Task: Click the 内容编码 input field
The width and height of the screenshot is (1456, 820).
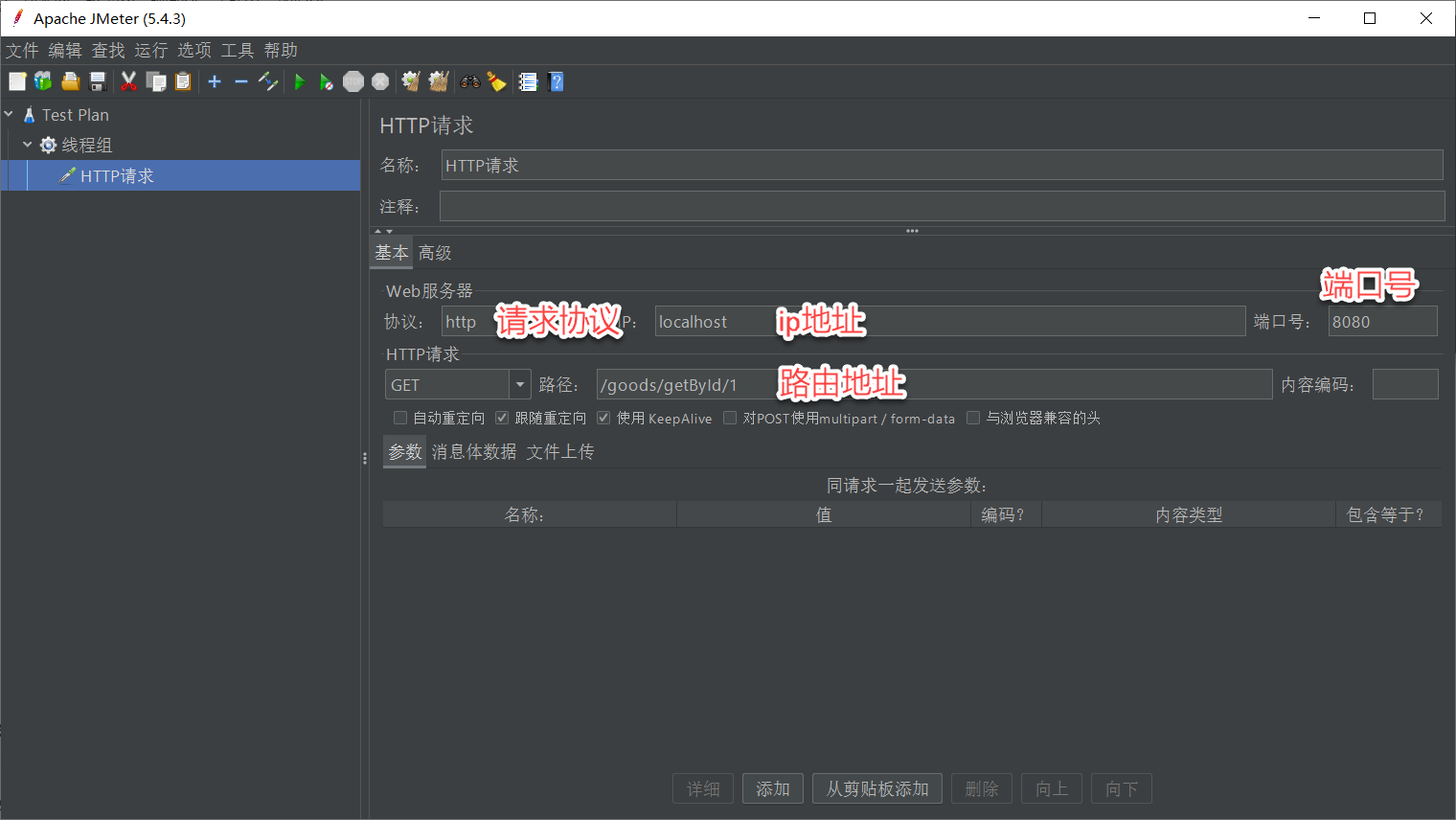Action: click(1405, 385)
